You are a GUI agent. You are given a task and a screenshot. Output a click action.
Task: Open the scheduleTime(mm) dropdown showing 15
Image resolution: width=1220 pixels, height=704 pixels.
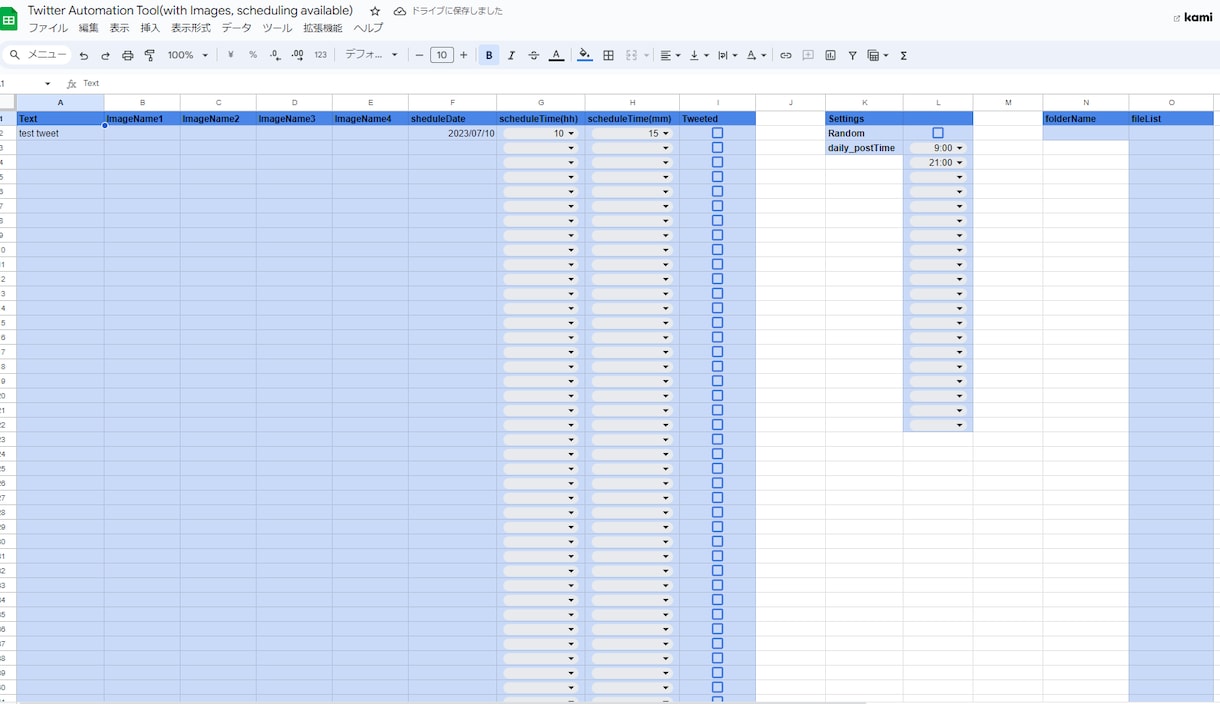pos(631,133)
